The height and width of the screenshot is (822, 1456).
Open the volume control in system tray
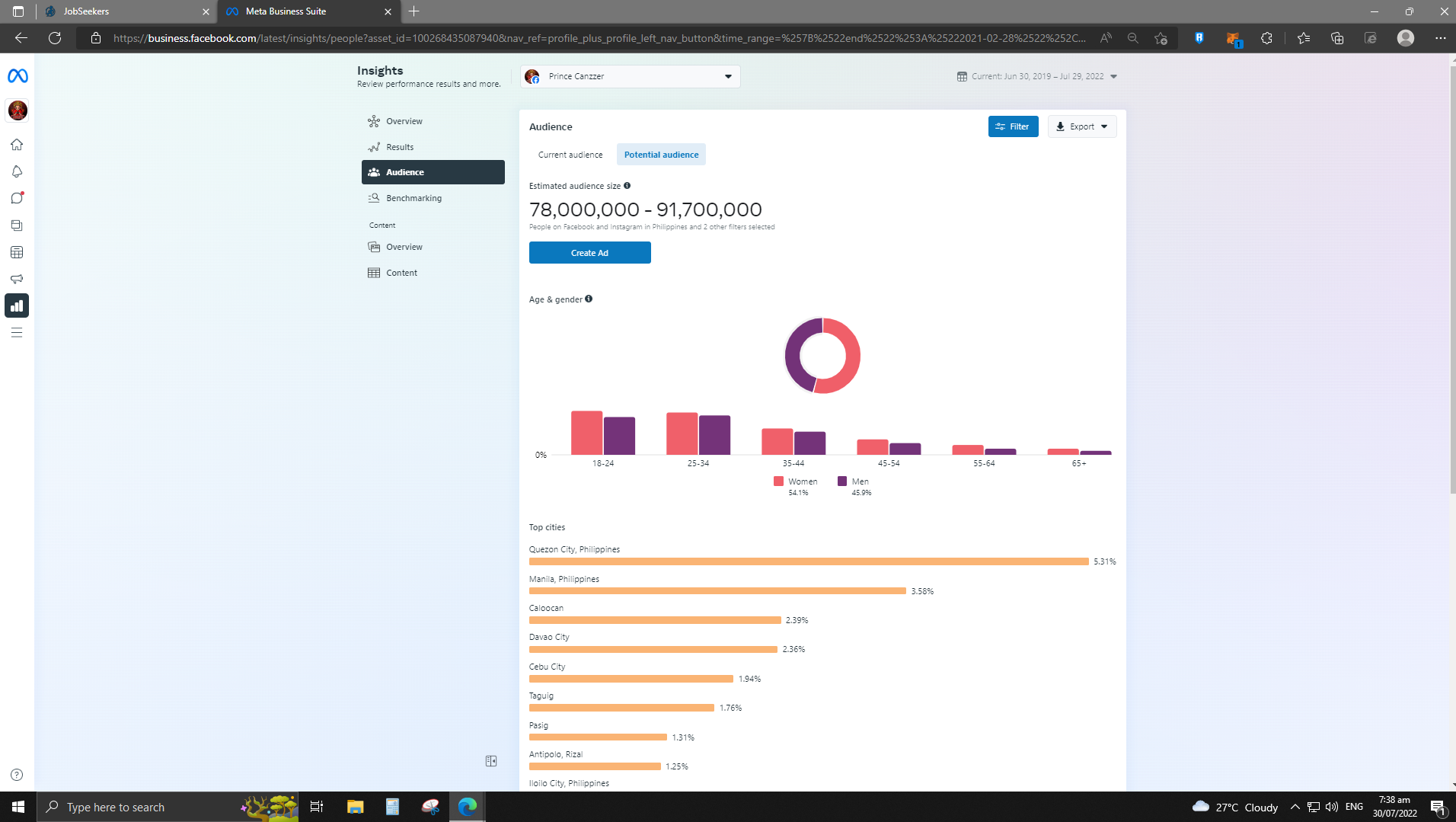(x=1332, y=807)
